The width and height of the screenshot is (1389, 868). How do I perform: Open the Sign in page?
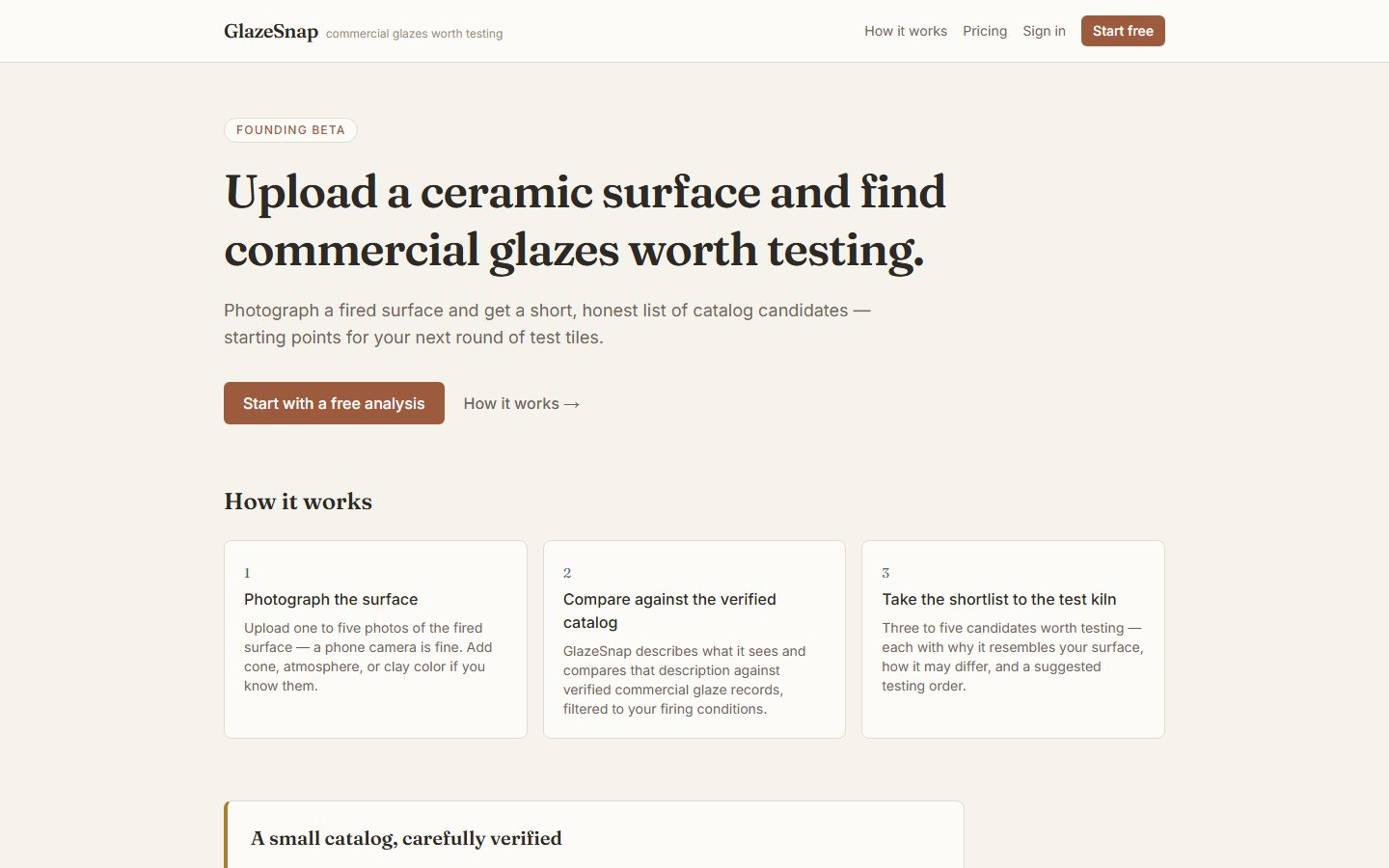coord(1044,31)
